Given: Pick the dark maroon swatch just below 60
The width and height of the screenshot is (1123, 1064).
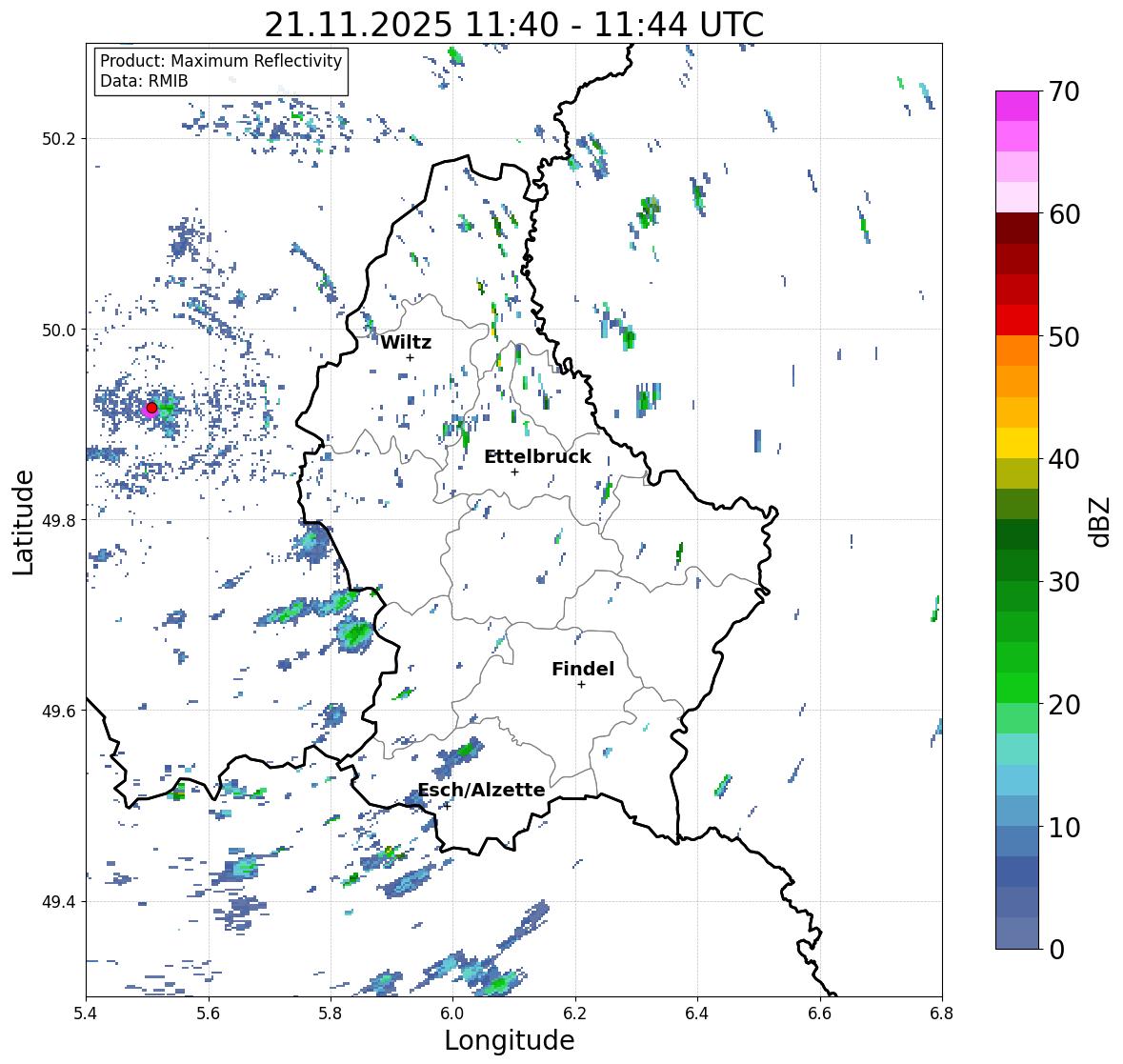Looking at the screenshot, I should (x=1017, y=229).
